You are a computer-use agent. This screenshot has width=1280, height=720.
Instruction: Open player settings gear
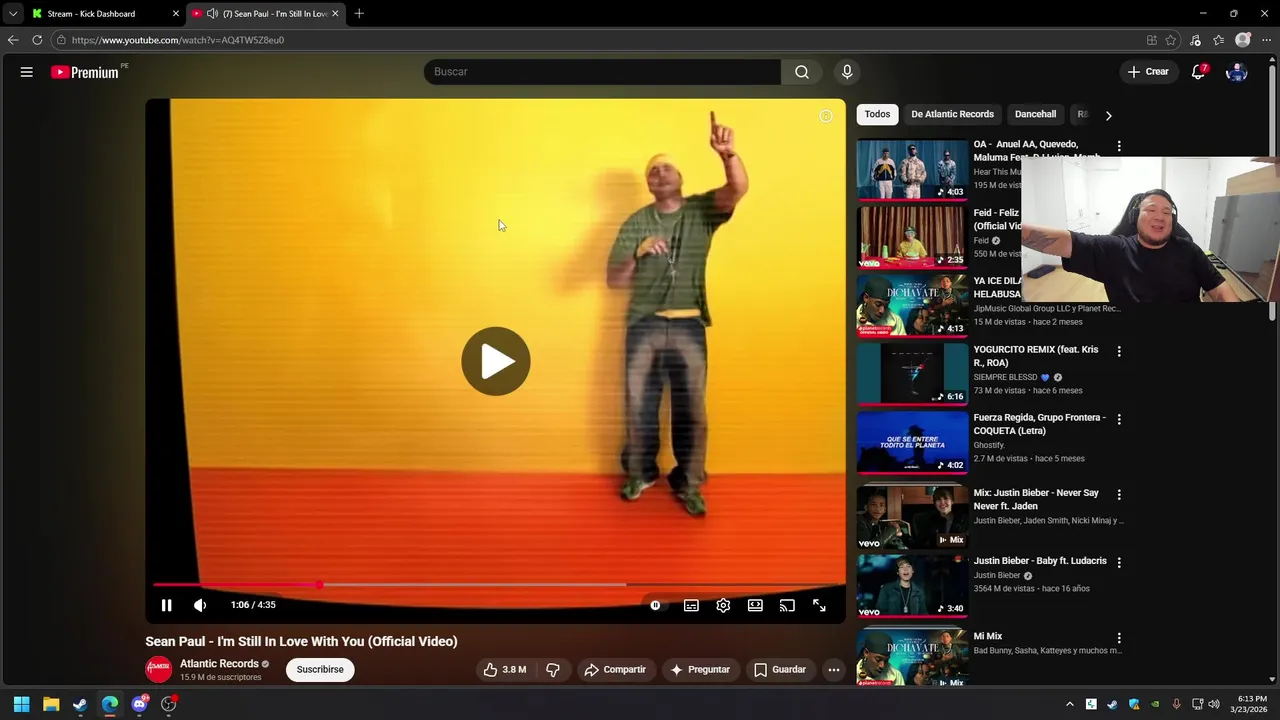(x=723, y=605)
